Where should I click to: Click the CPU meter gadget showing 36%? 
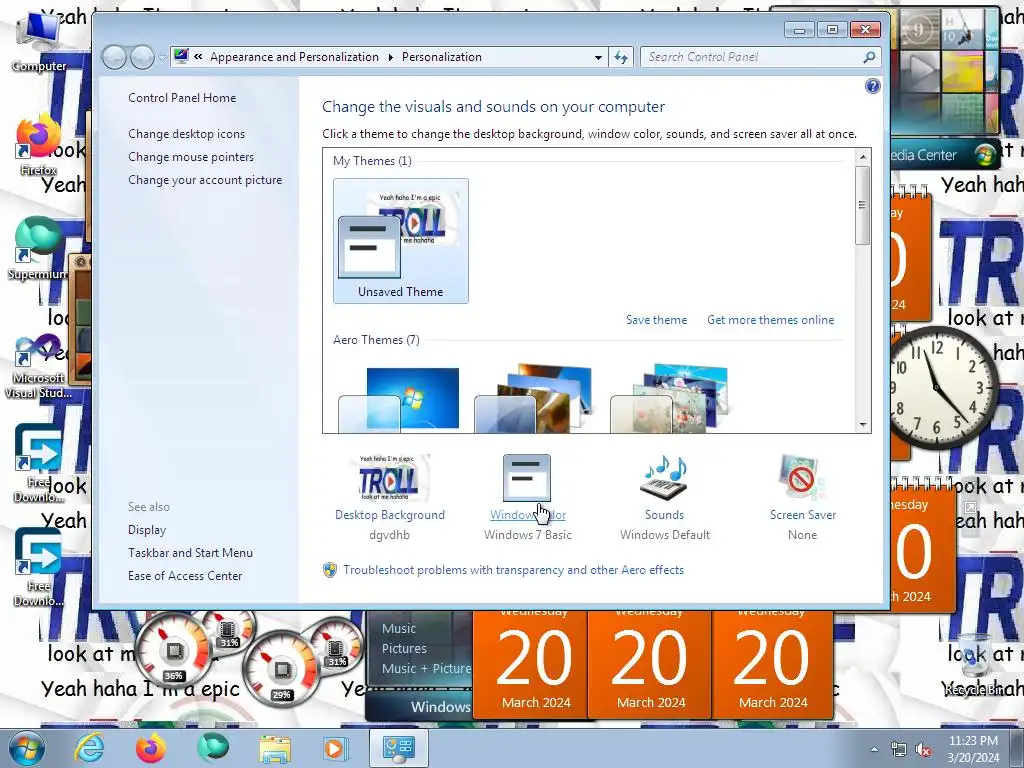pos(174,649)
